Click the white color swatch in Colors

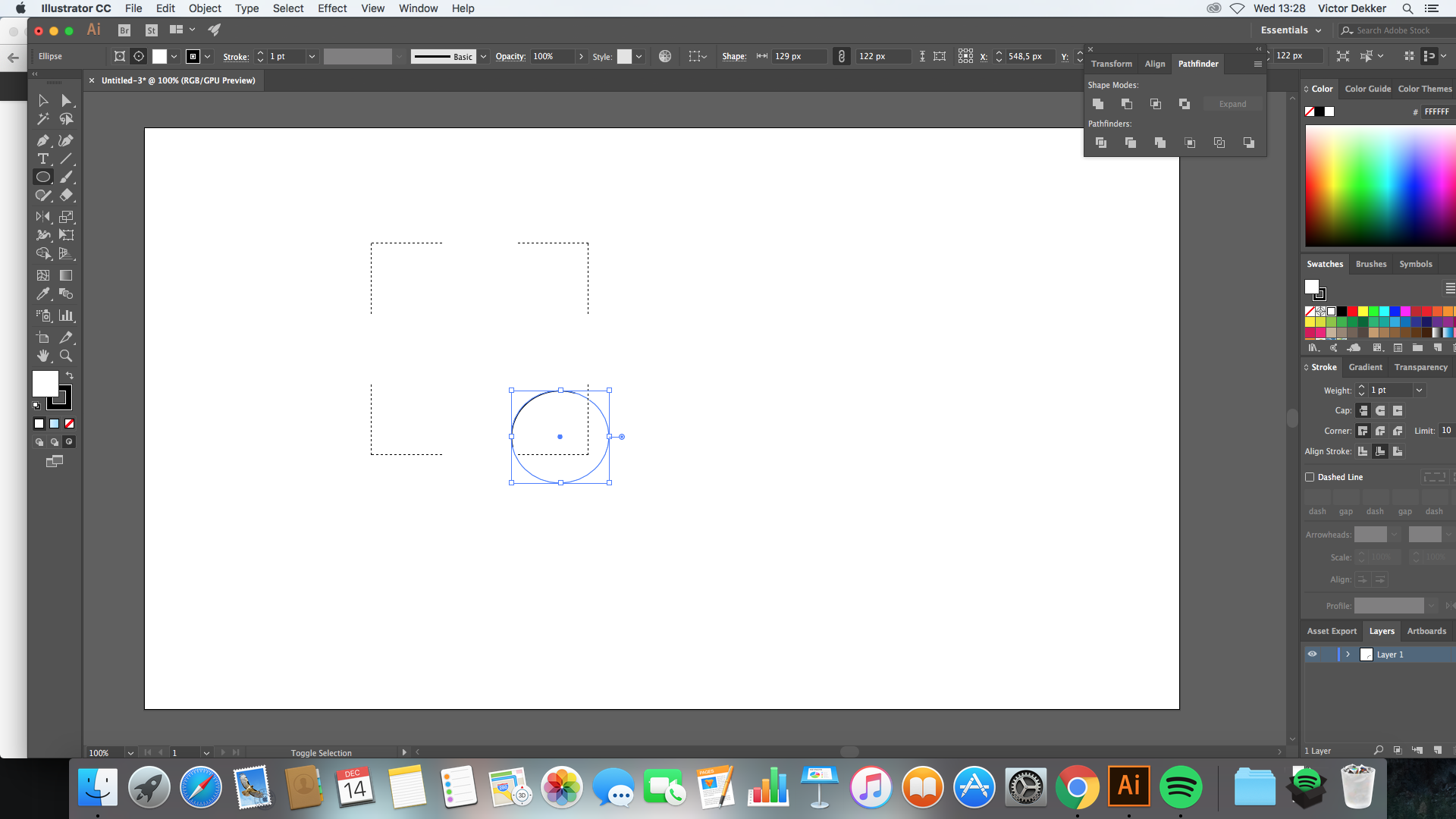click(x=1330, y=110)
